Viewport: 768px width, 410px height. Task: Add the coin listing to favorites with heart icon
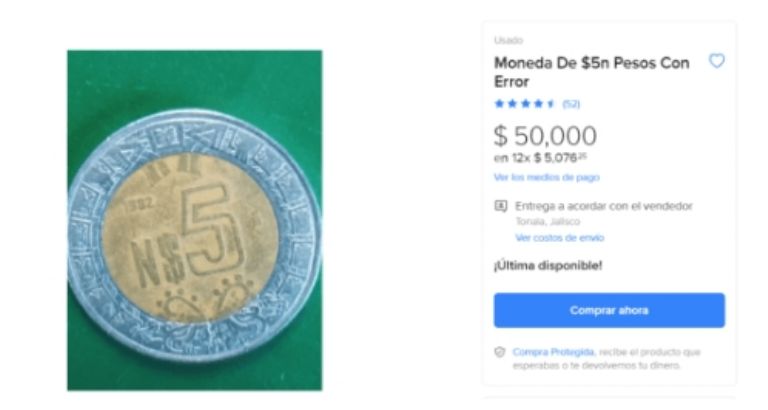[717, 61]
